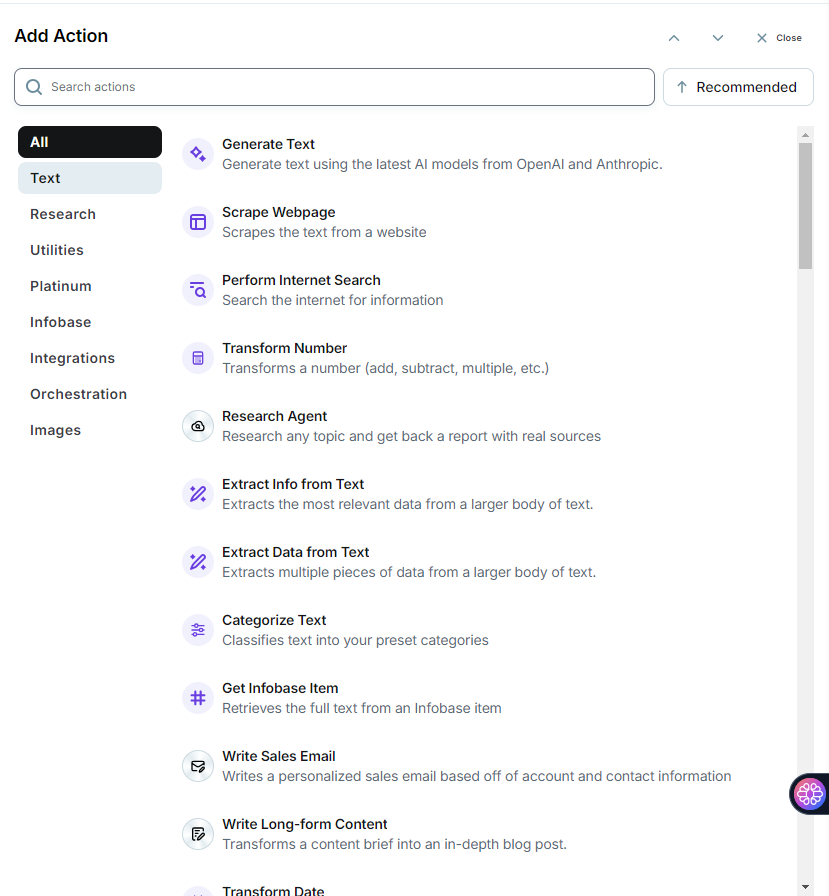The width and height of the screenshot is (829, 896).
Task: Click the Get Infobase Item title
Action: click(280, 688)
